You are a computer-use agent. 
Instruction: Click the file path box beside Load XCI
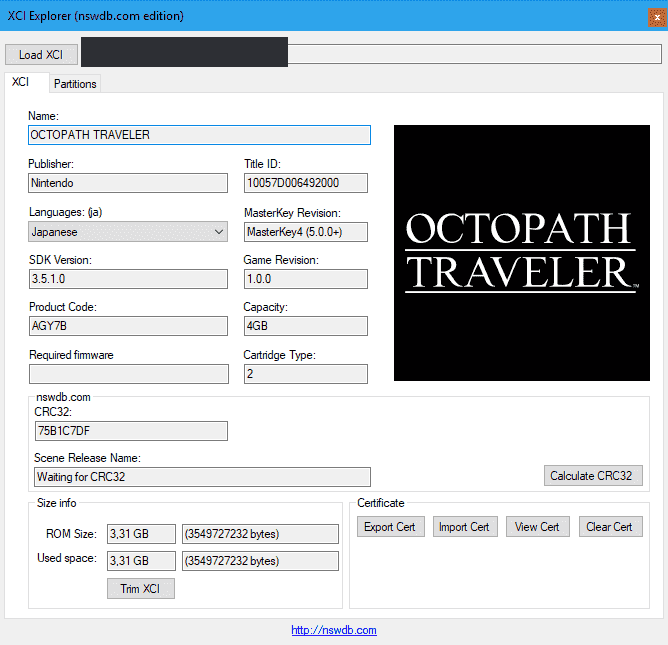pos(371,54)
